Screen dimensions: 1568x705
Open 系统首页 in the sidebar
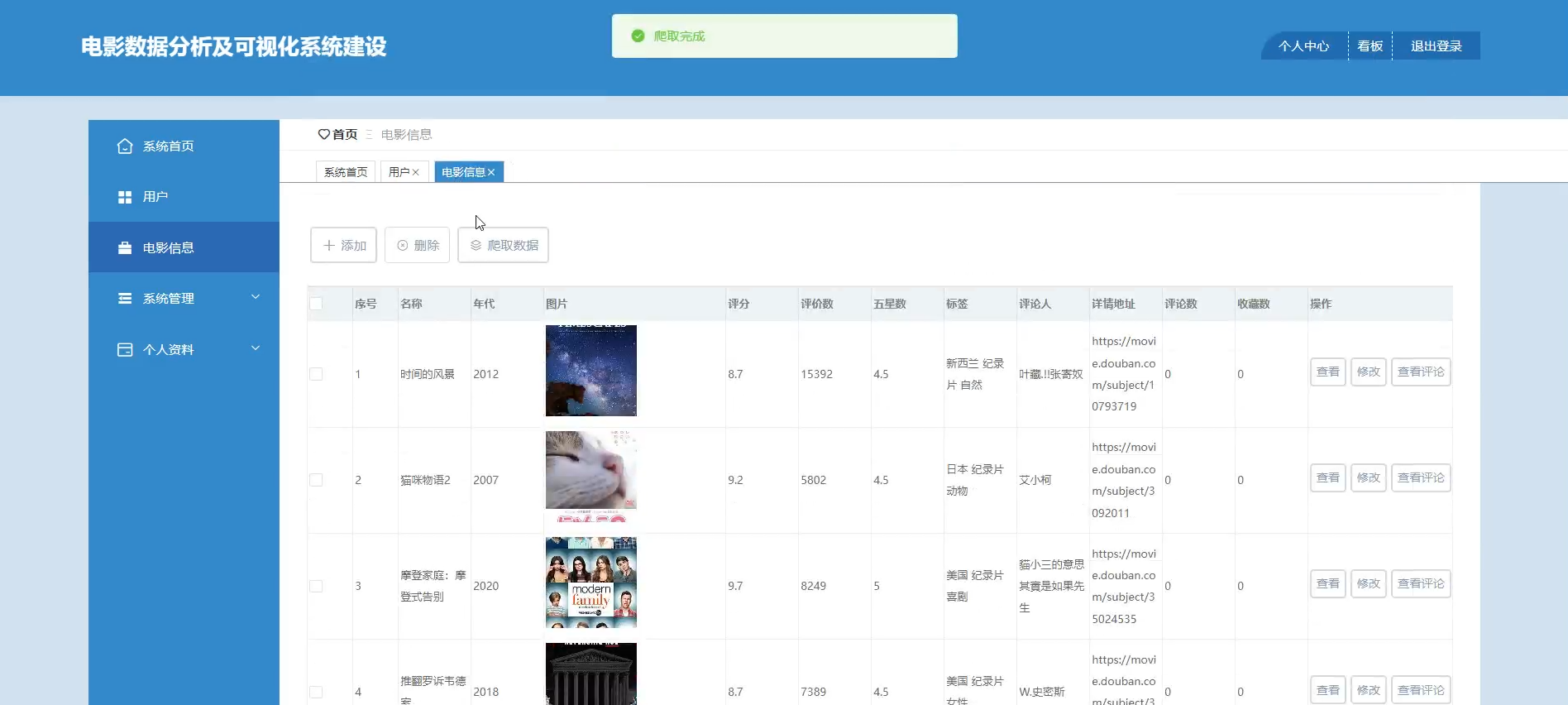point(184,146)
